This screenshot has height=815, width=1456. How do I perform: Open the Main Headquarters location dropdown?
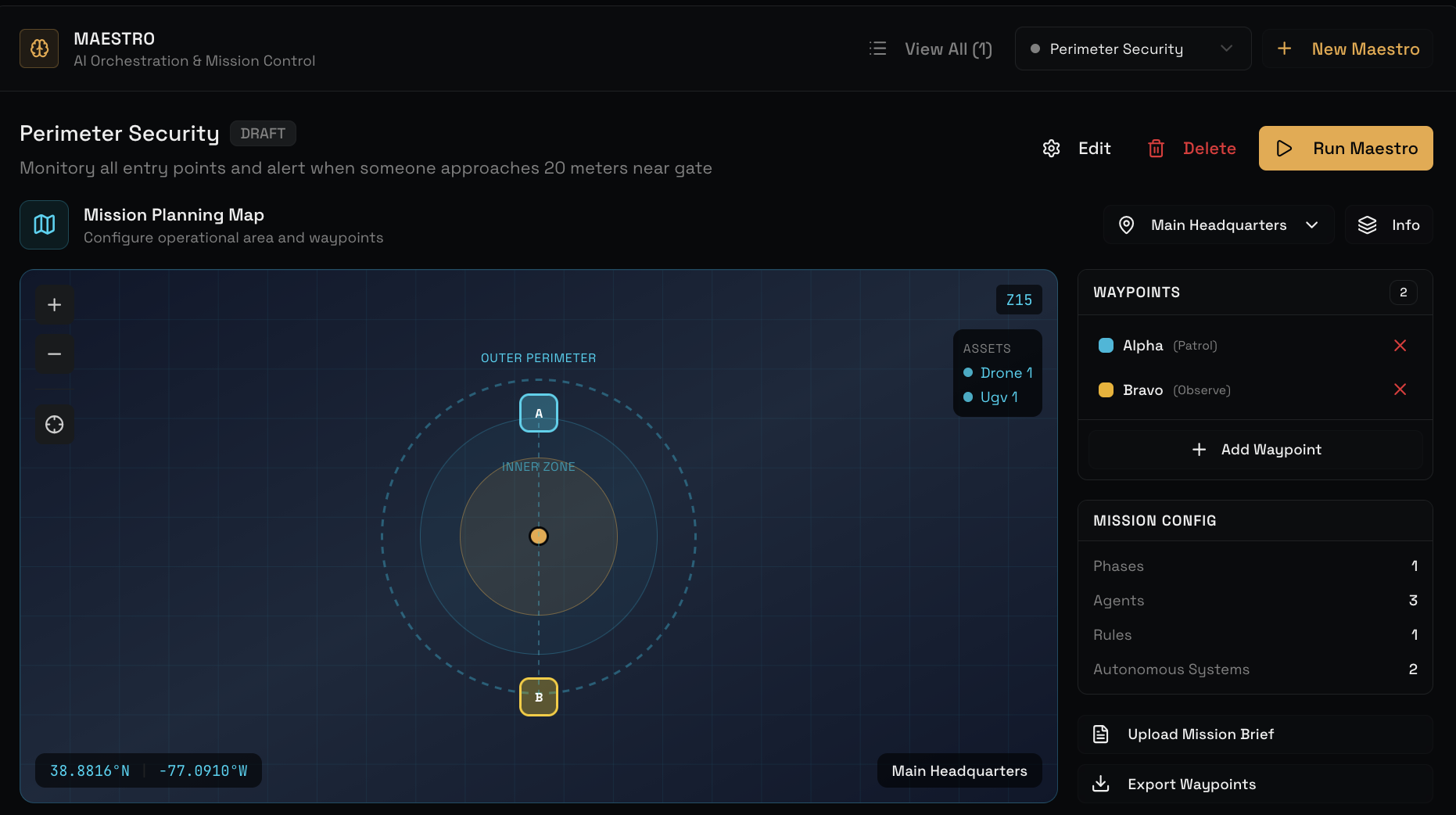coord(1218,225)
